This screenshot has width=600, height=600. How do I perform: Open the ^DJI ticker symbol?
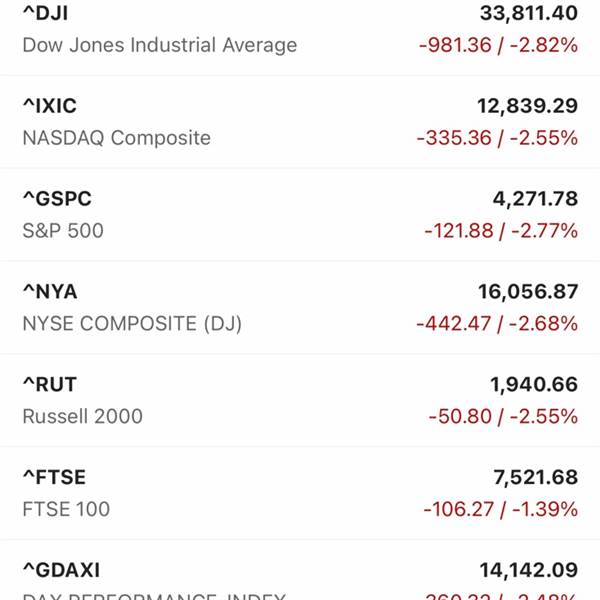46,13
